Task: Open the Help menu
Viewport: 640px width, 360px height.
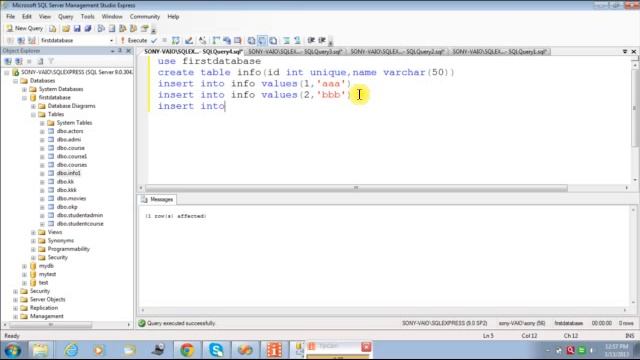Action: 173,17
